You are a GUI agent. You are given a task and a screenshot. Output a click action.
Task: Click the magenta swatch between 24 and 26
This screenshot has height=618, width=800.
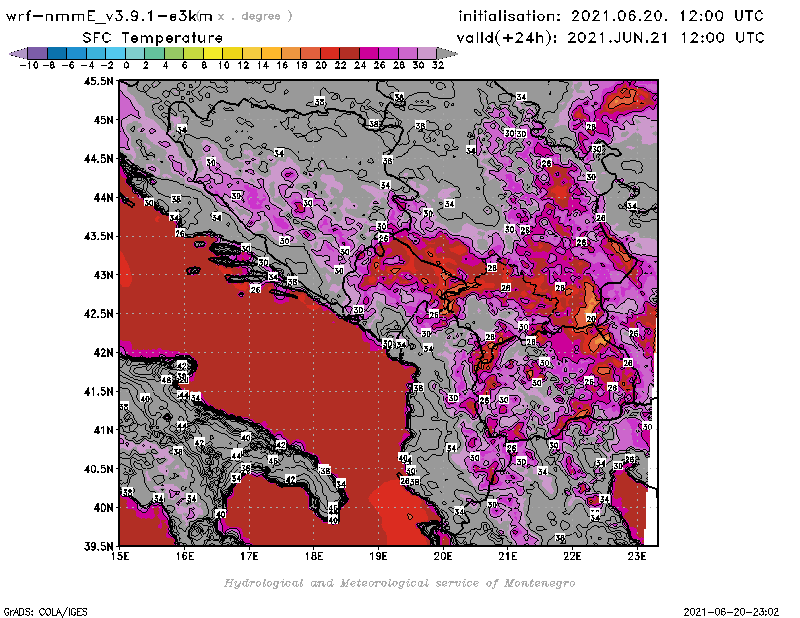[369, 54]
